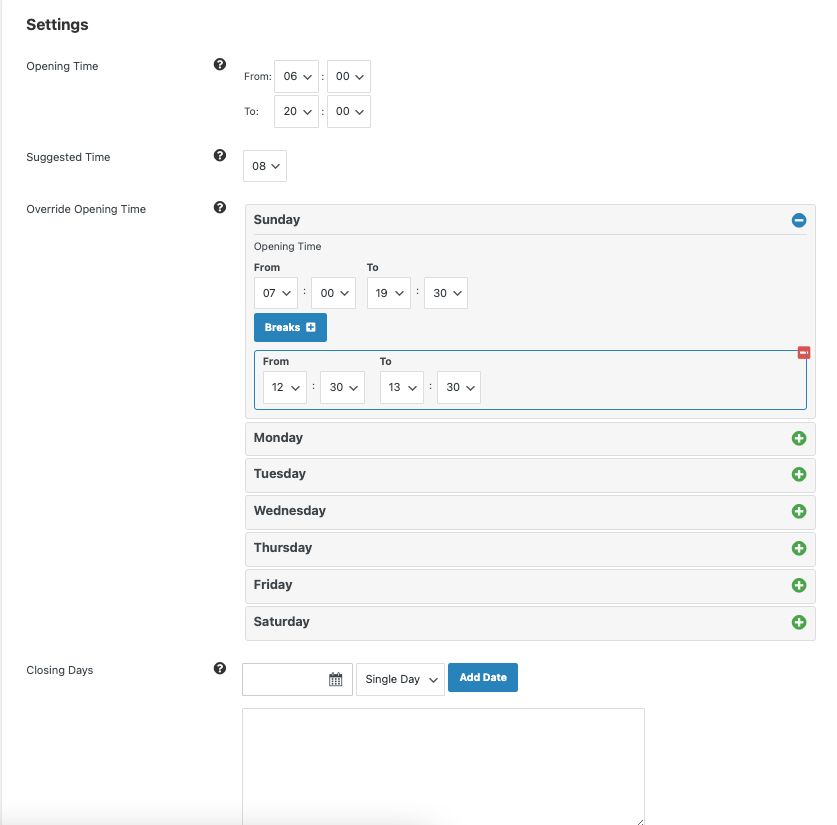Click help icon beside Suggested Time
Screen dimensions: 837x825
(219, 155)
